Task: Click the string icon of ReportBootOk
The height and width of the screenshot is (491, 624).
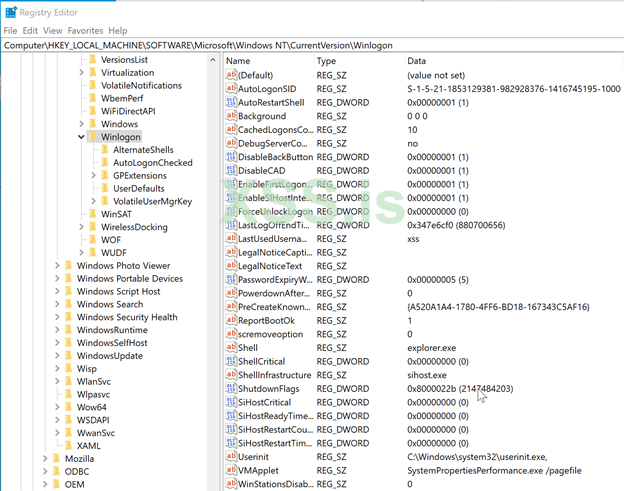Action: tap(231, 320)
